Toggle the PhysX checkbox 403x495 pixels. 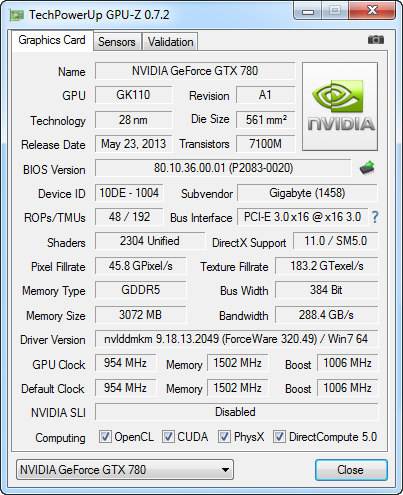point(224,437)
